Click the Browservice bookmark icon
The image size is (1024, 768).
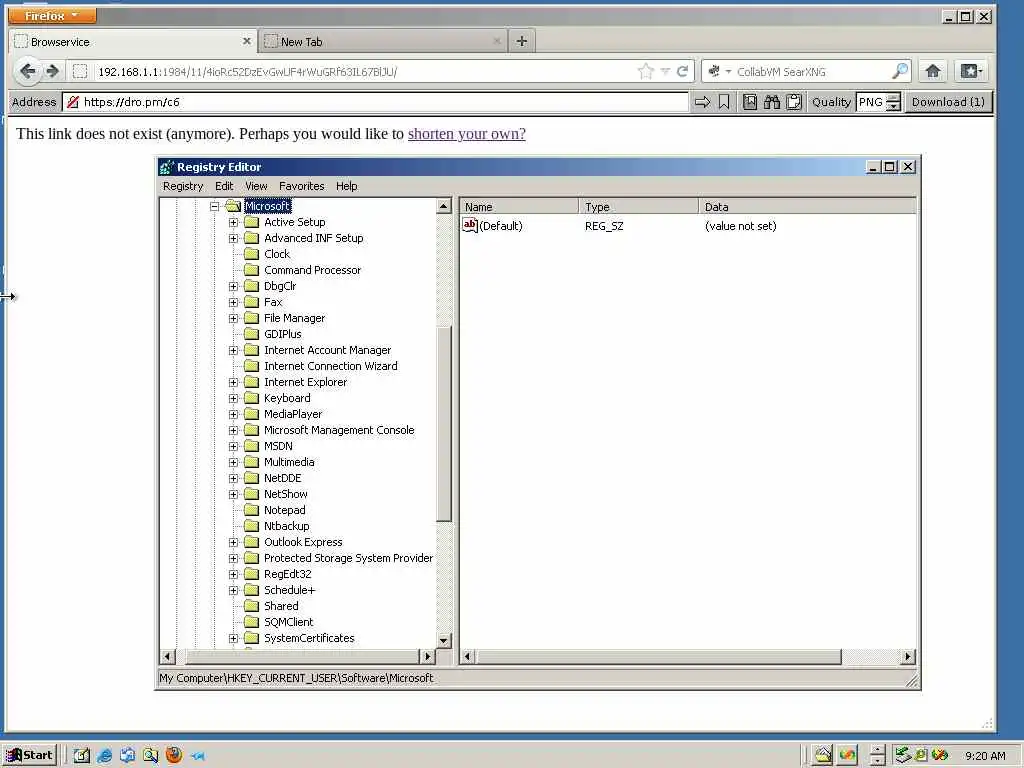point(724,102)
